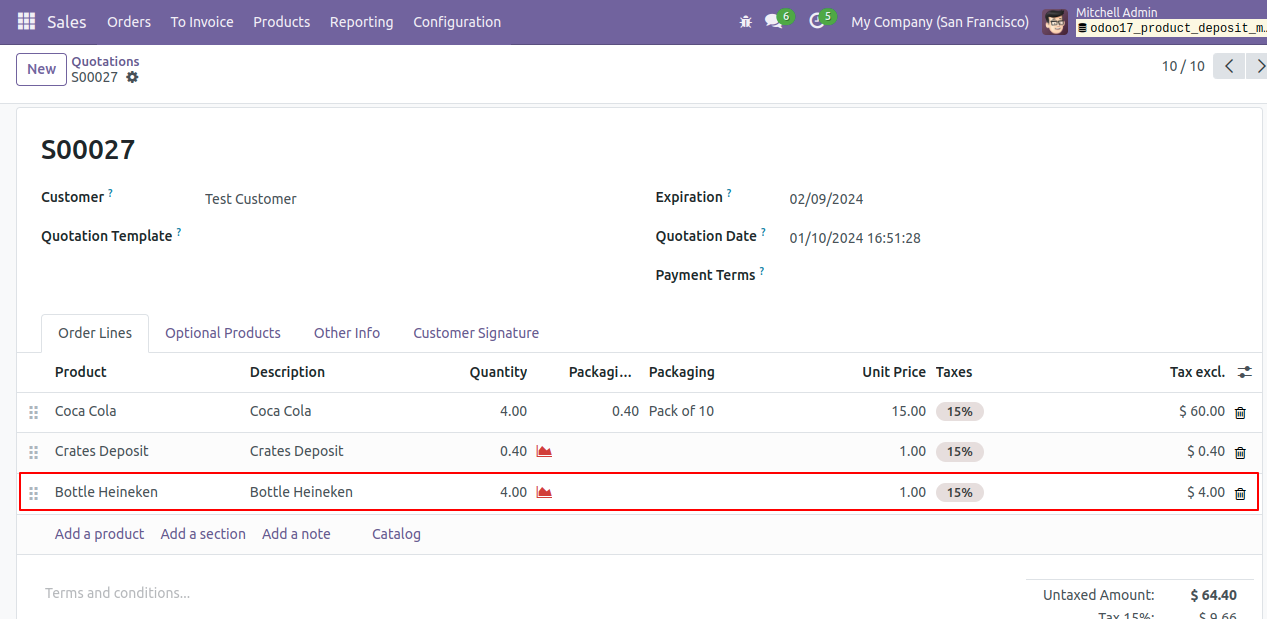
Task: Open the To Invoice menu
Action: (202, 21)
